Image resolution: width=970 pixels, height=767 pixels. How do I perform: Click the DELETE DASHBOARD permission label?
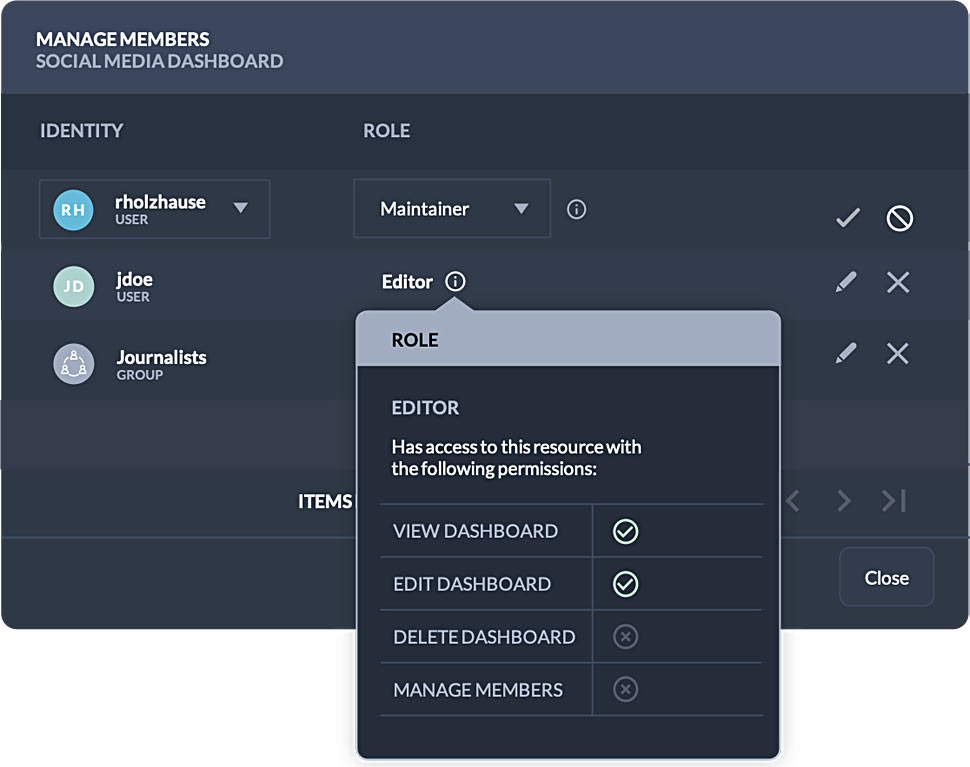click(x=484, y=636)
